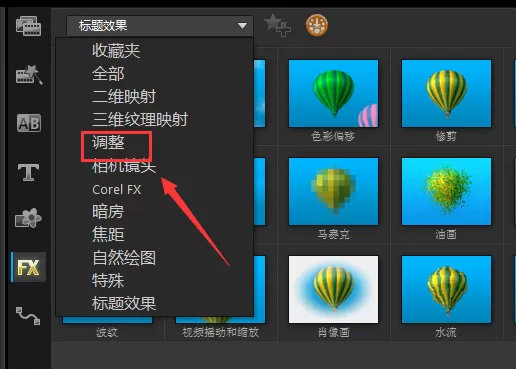This screenshot has width=516, height=369.
Task: Open the Media library panel icon
Action: click(28, 26)
